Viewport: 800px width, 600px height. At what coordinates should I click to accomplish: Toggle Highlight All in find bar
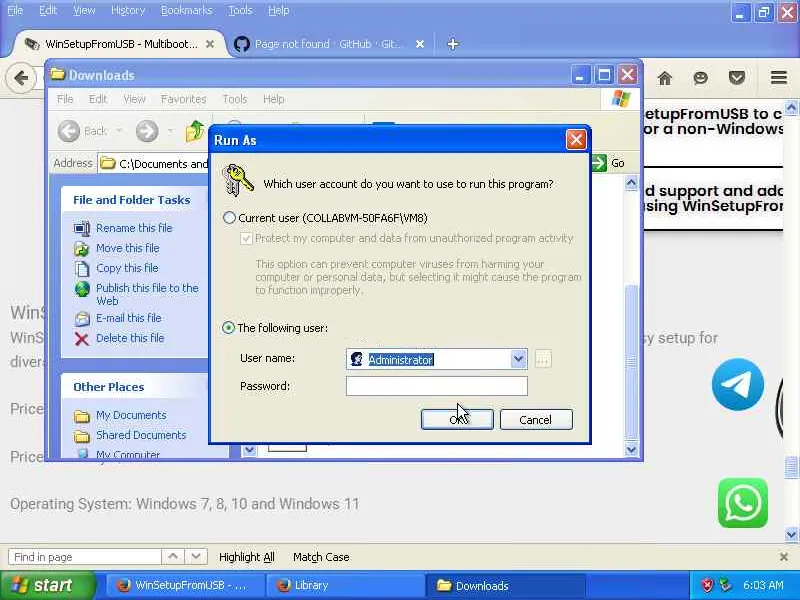coord(246,557)
